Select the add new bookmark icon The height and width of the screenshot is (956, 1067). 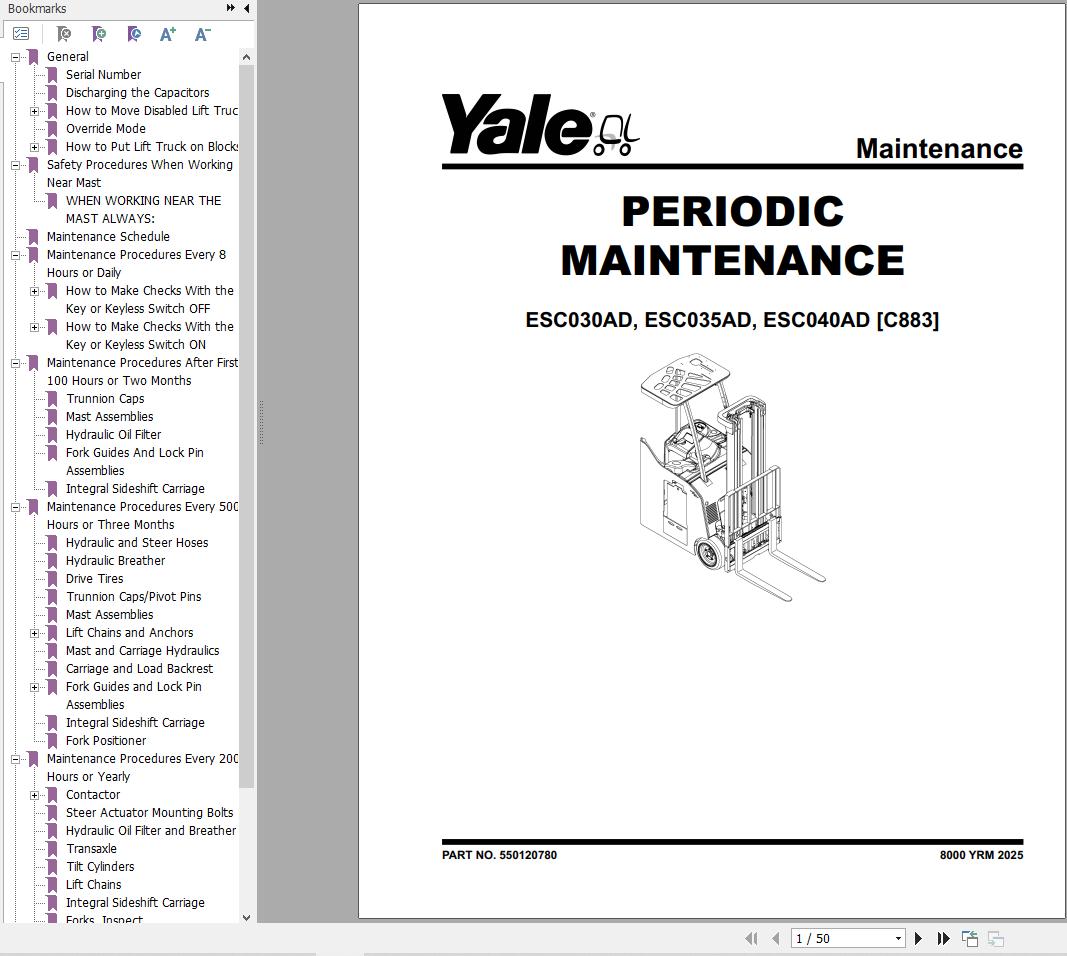point(99,33)
